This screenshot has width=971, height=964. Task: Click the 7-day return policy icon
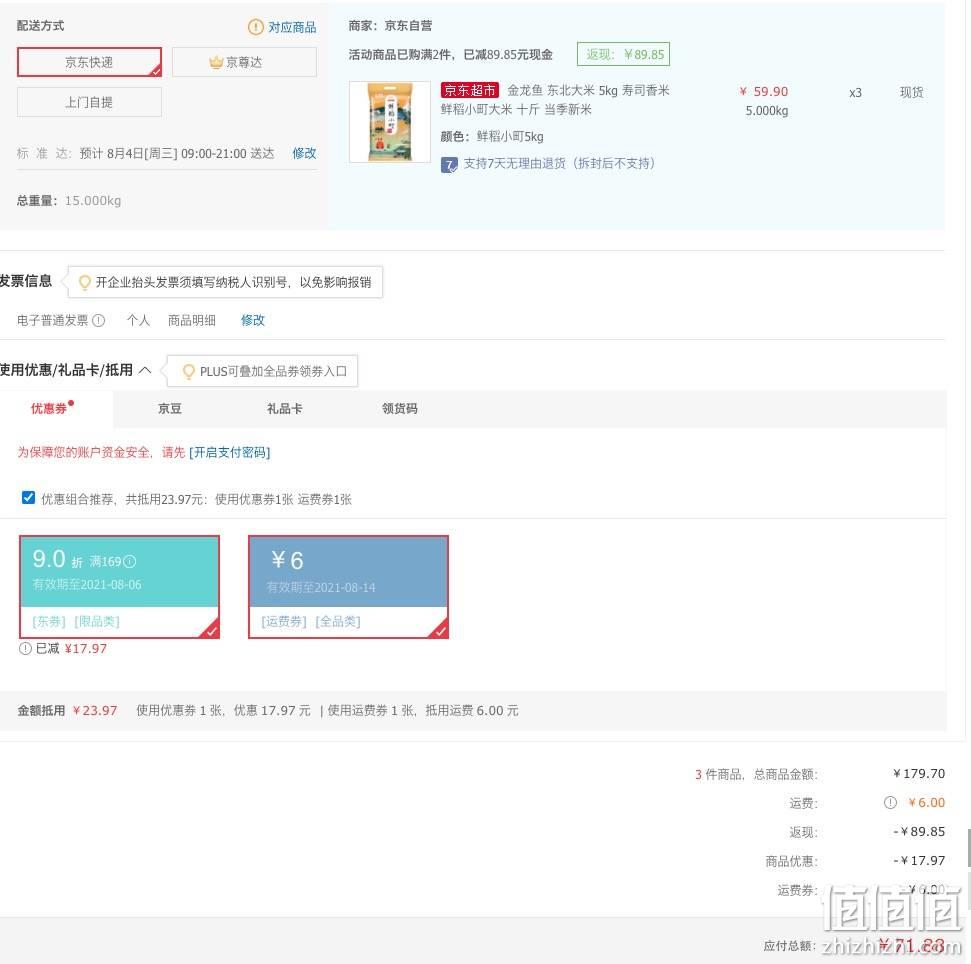(x=449, y=165)
